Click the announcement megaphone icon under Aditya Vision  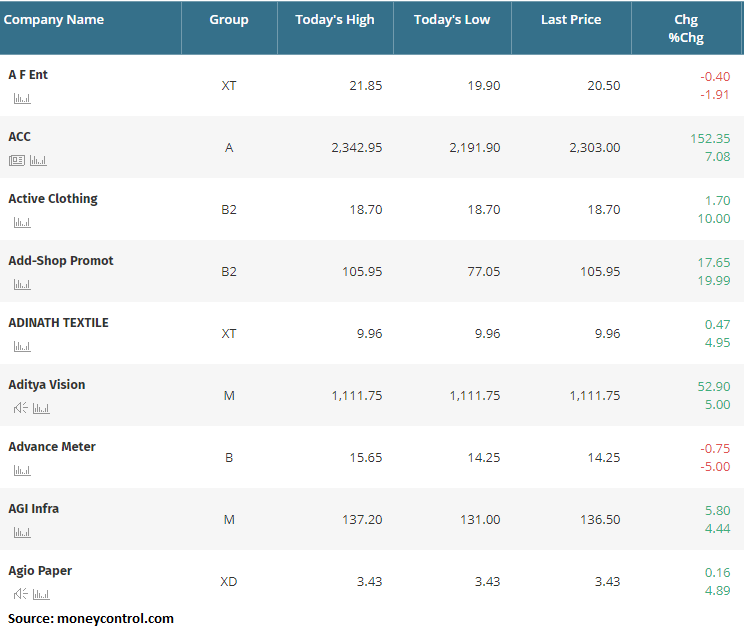20,408
